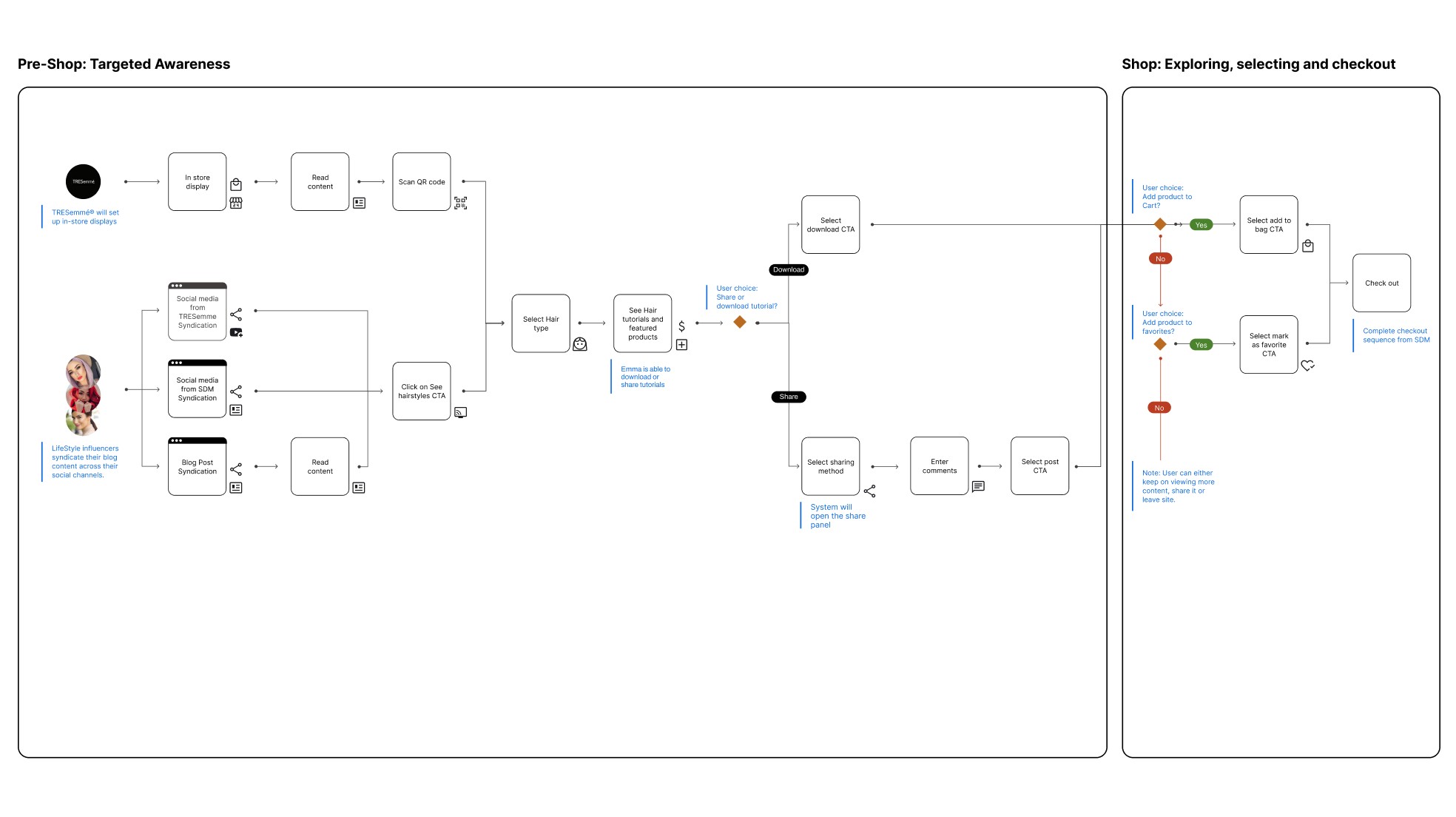
Task: Click the Add product to Cart decision diamond
Action: coord(1160,224)
